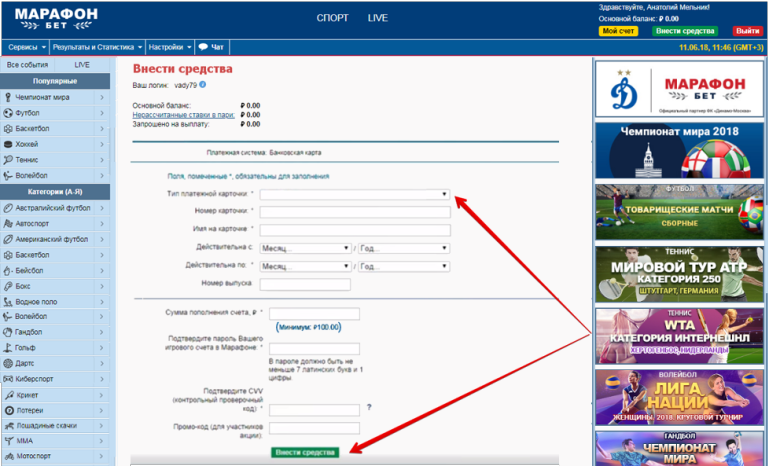Click the water polo icon
The width and height of the screenshot is (768, 466).
pyautogui.click(x=8, y=302)
